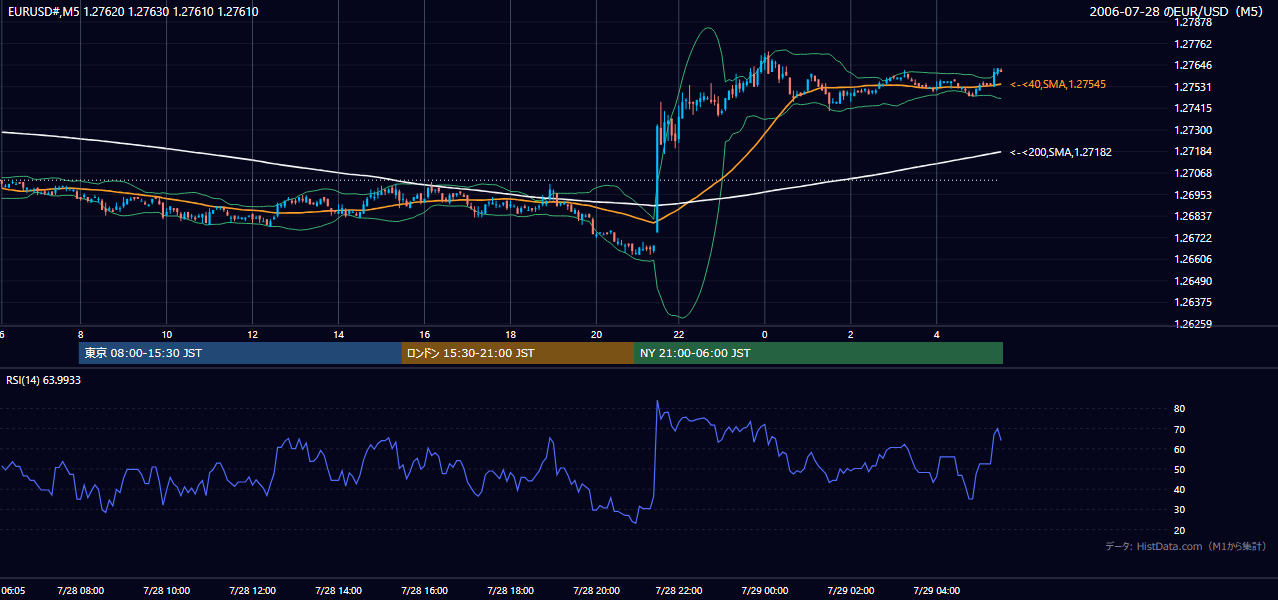Screen dimensions: 1278x600
Task: Click the 7/28 14:00 time label
Action: [x=338, y=591]
